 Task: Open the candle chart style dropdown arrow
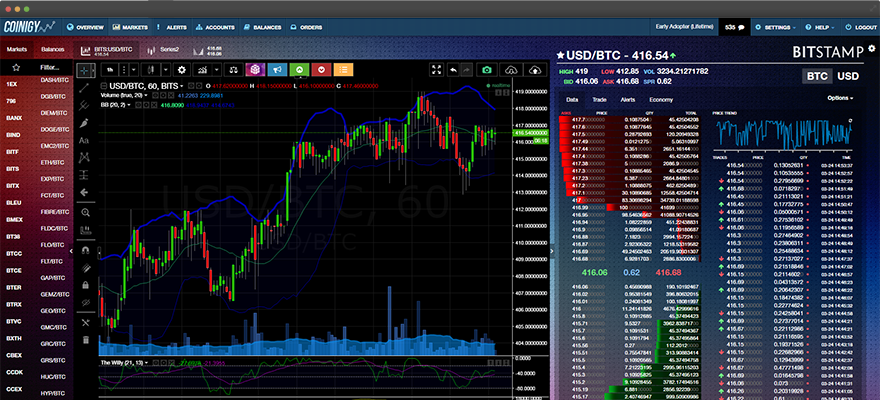coord(167,70)
